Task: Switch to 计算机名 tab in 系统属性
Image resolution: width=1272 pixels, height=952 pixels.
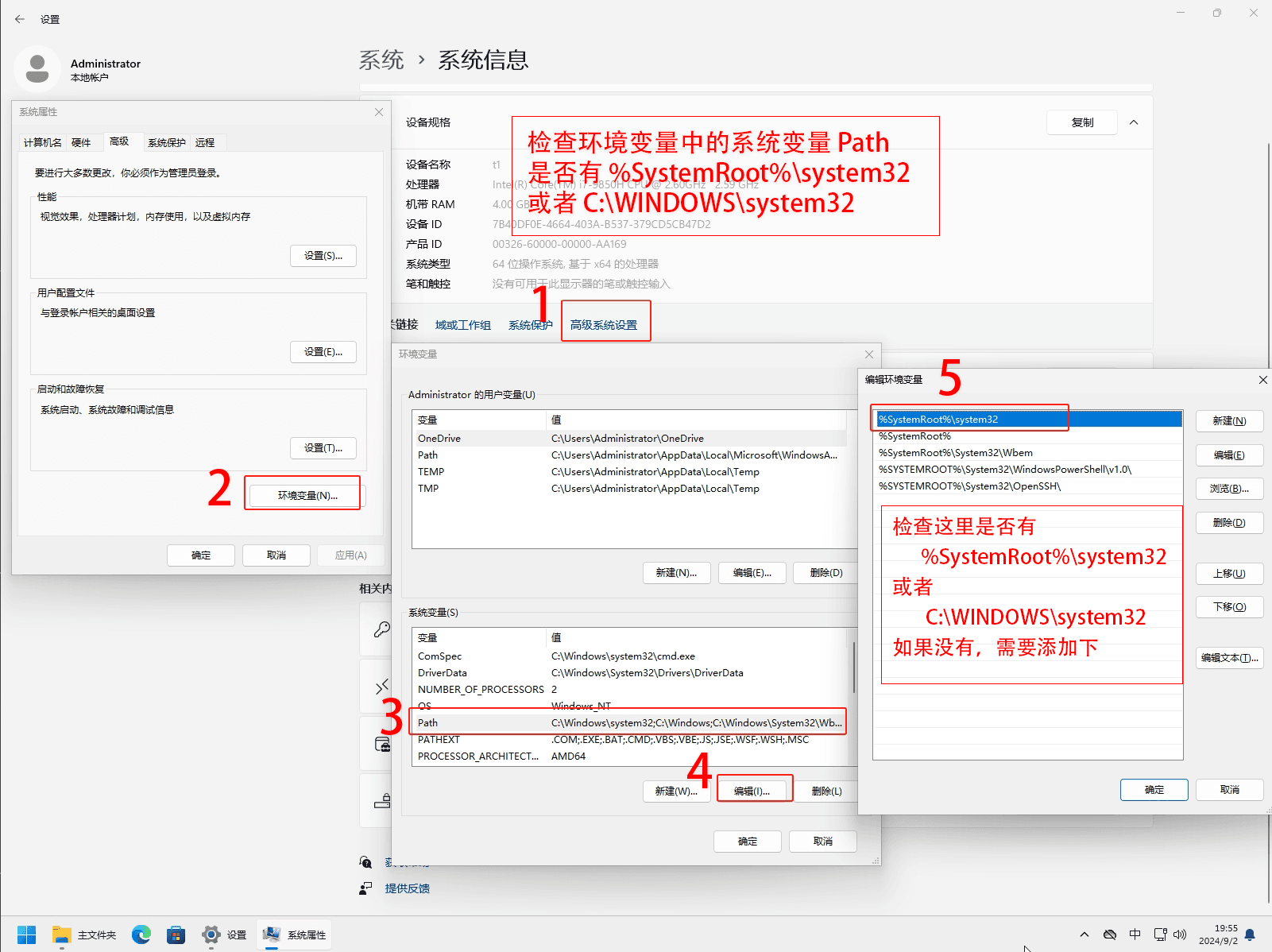Action: [42, 142]
